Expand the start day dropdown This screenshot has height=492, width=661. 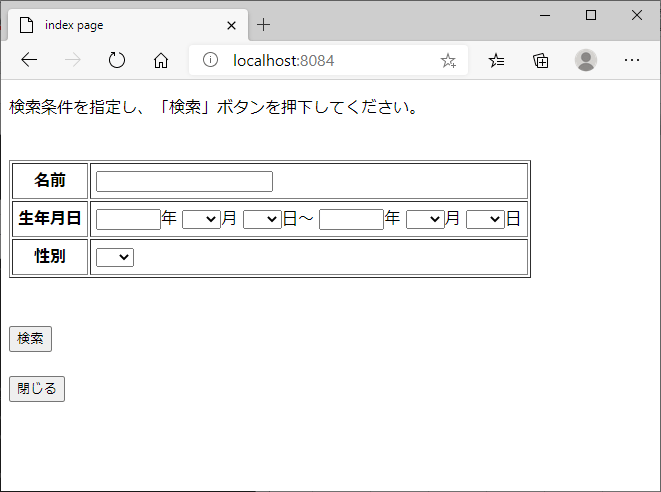(262, 219)
